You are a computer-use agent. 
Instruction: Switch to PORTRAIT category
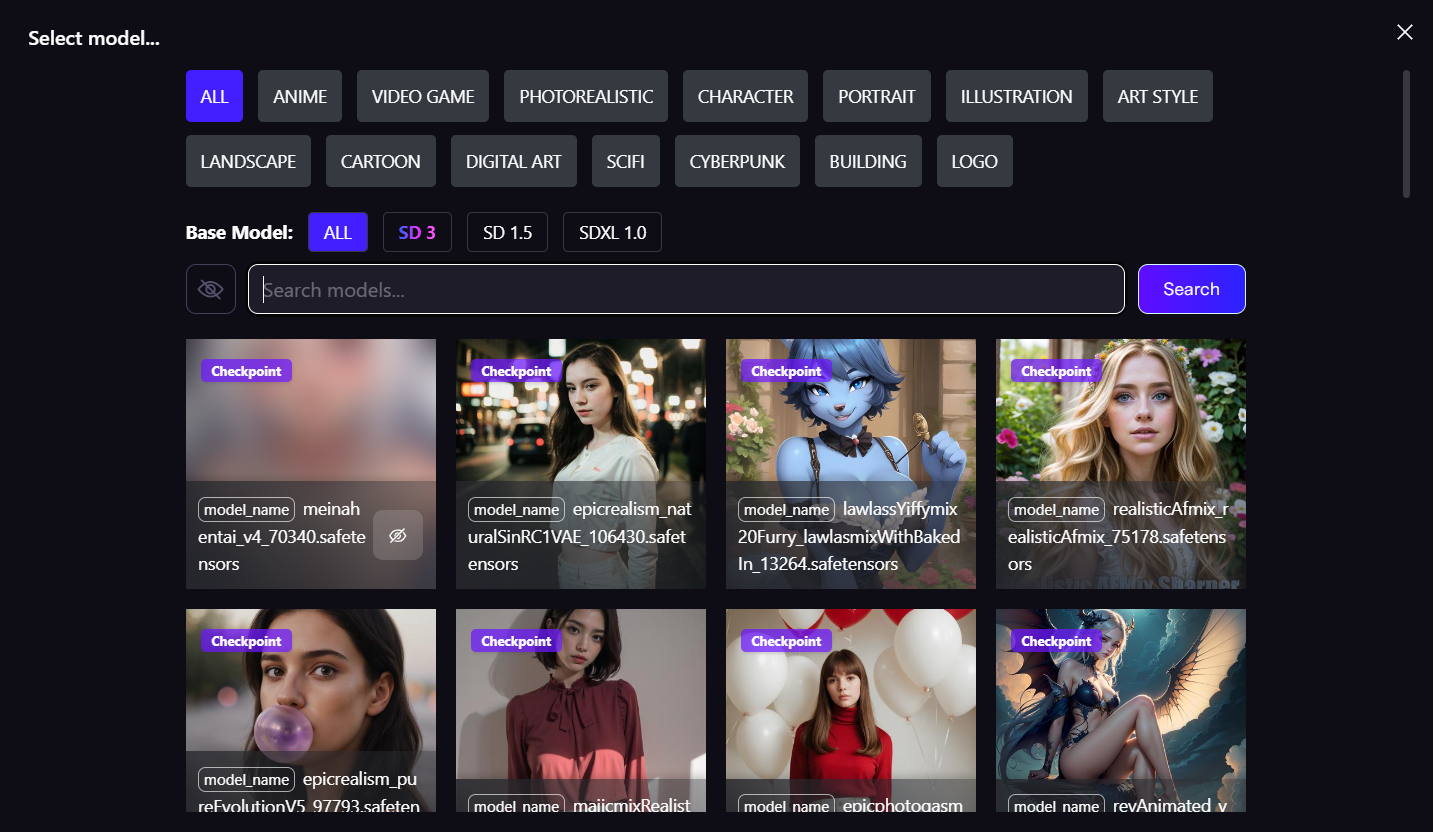[x=877, y=96]
